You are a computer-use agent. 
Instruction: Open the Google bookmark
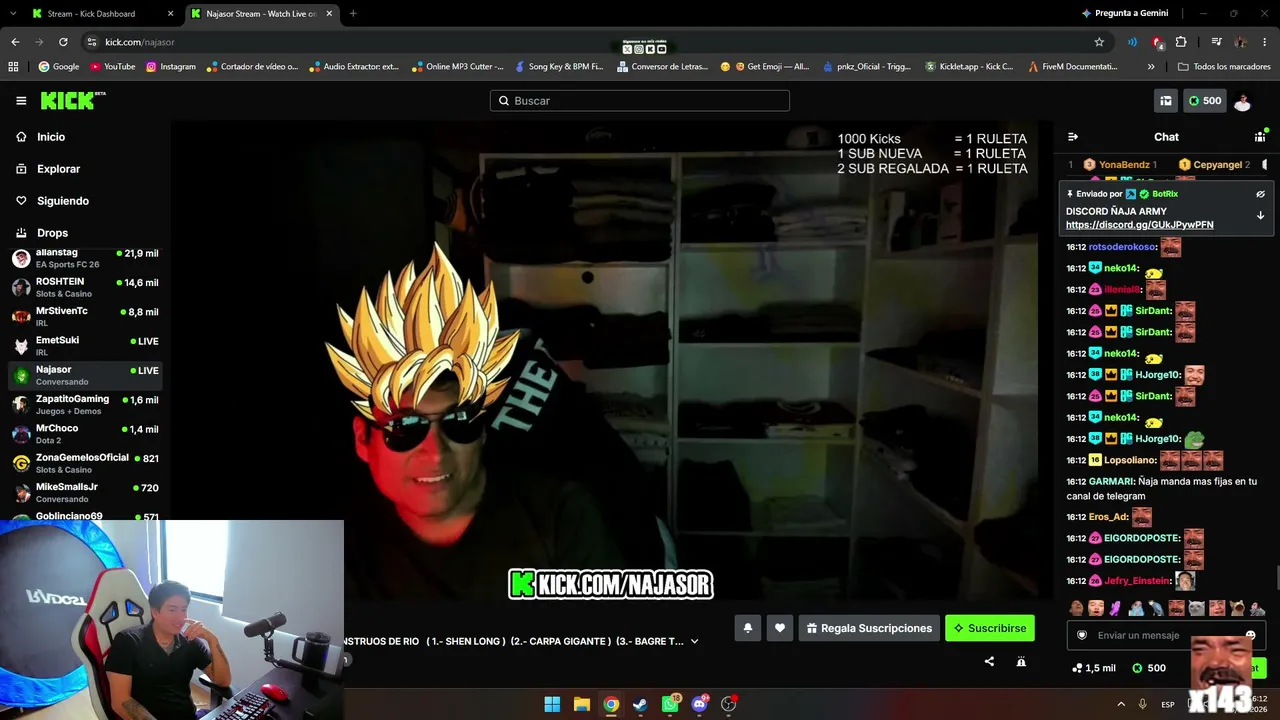pos(58,67)
